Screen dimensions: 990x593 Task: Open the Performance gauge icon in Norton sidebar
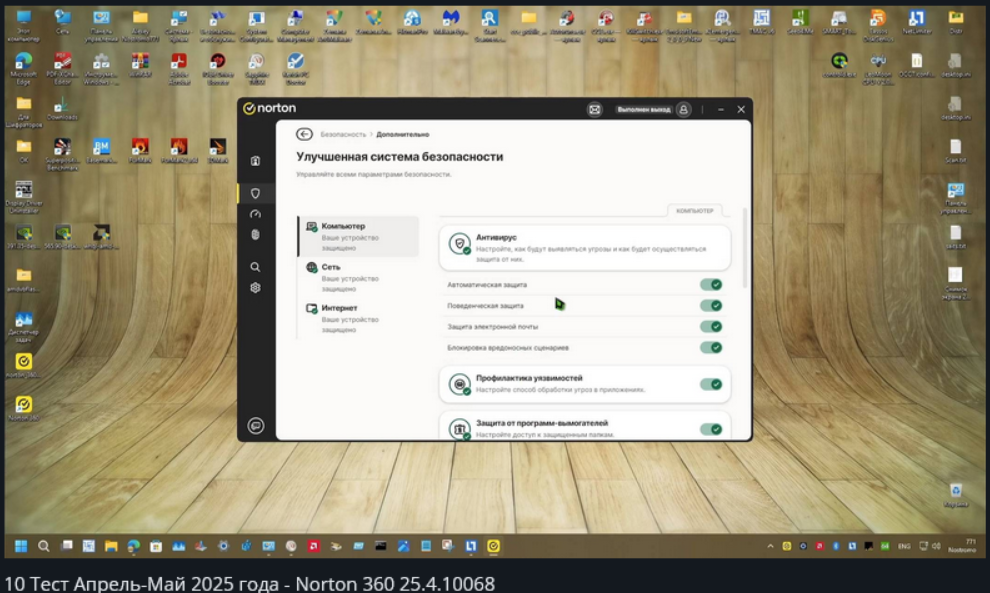coord(255,214)
